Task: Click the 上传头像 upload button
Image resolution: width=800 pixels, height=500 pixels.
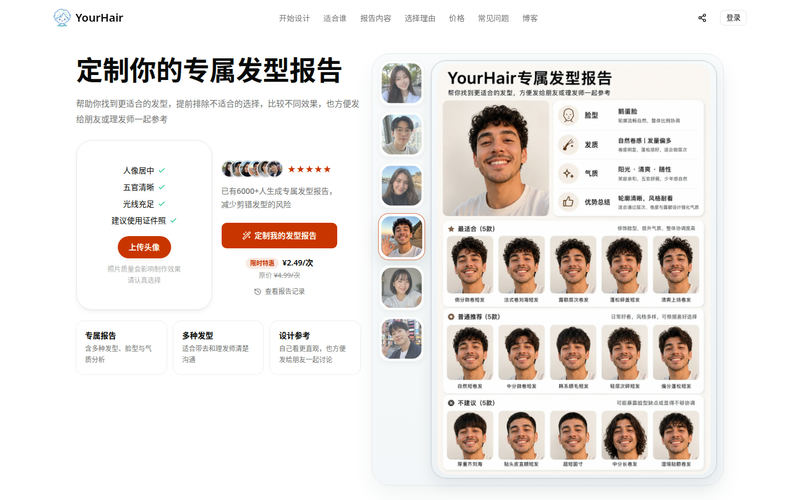Action: tap(144, 247)
